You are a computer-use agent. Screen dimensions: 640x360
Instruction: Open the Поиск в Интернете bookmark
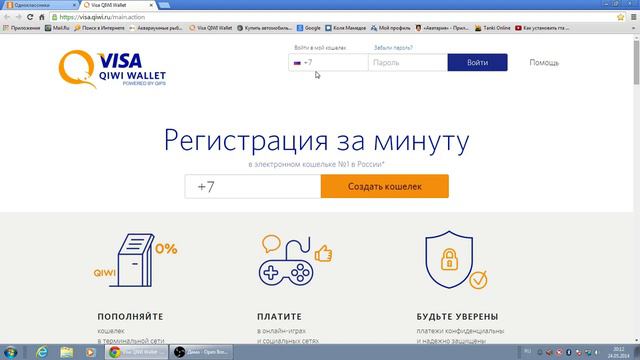click(x=100, y=28)
